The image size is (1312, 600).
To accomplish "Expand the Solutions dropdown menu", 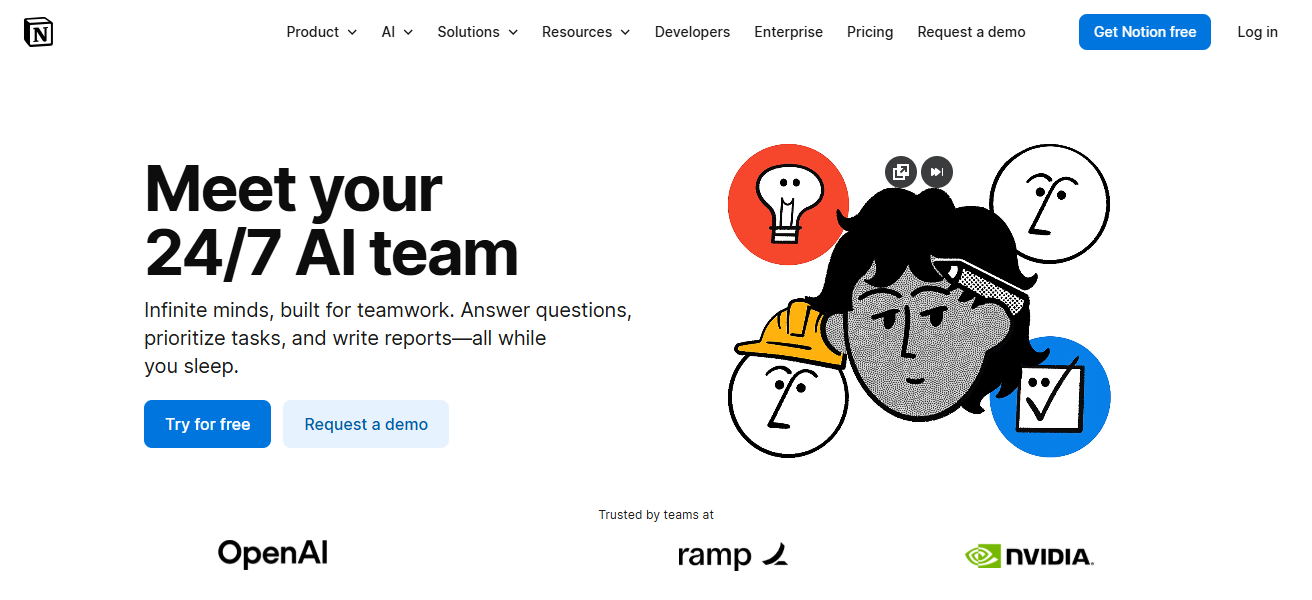I will pyautogui.click(x=478, y=32).
